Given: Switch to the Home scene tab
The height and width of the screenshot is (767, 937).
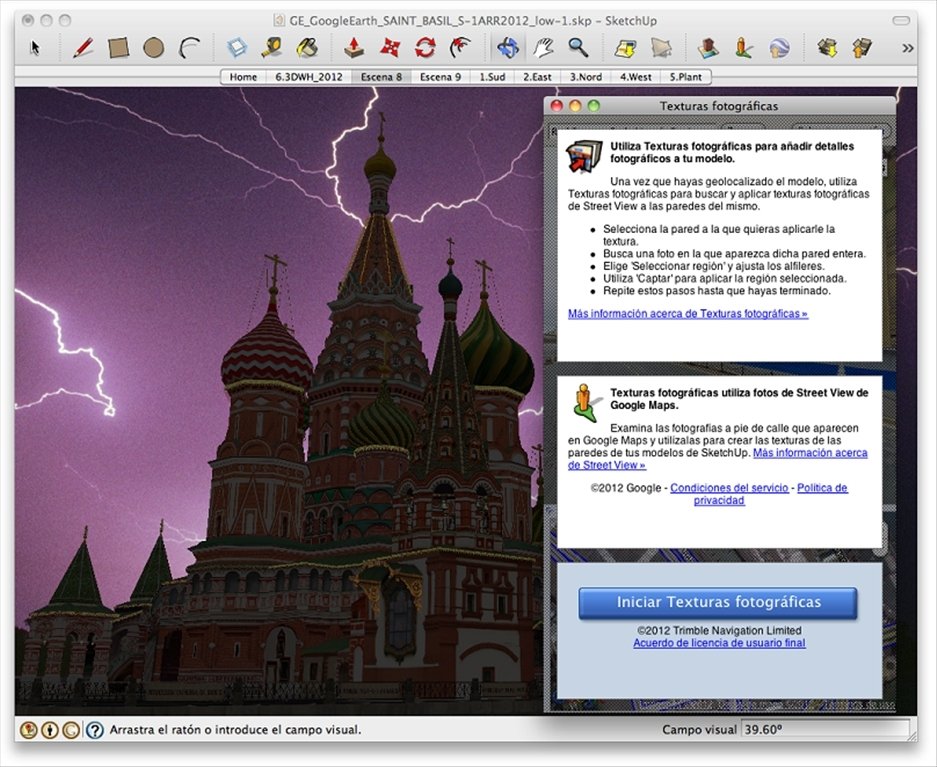Looking at the screenshot, I should (x=243, y=76).
